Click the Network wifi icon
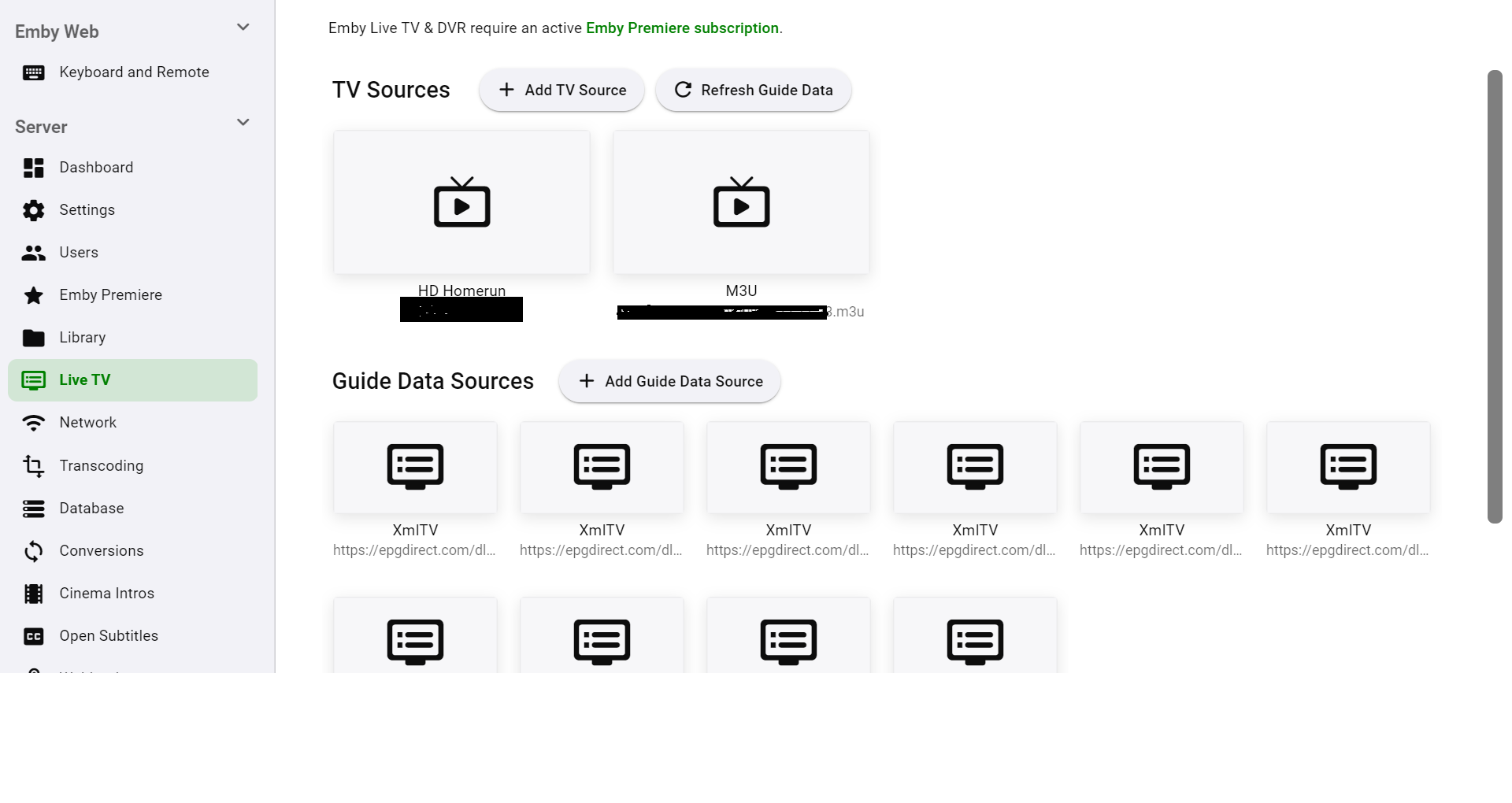 coord(33,423)
